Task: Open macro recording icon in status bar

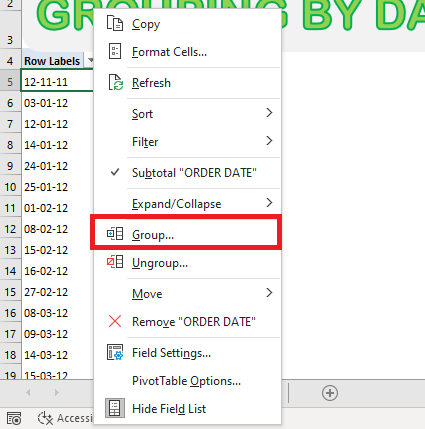Action: click(x=14, y=419)
